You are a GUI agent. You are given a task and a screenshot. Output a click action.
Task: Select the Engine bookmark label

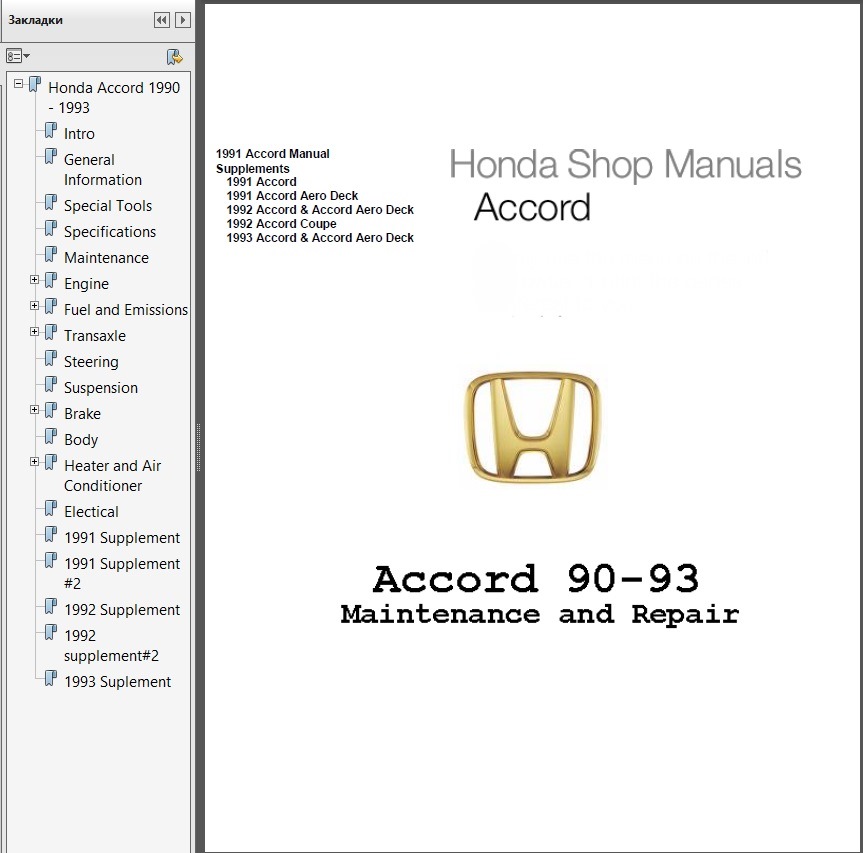pos(86,283)
